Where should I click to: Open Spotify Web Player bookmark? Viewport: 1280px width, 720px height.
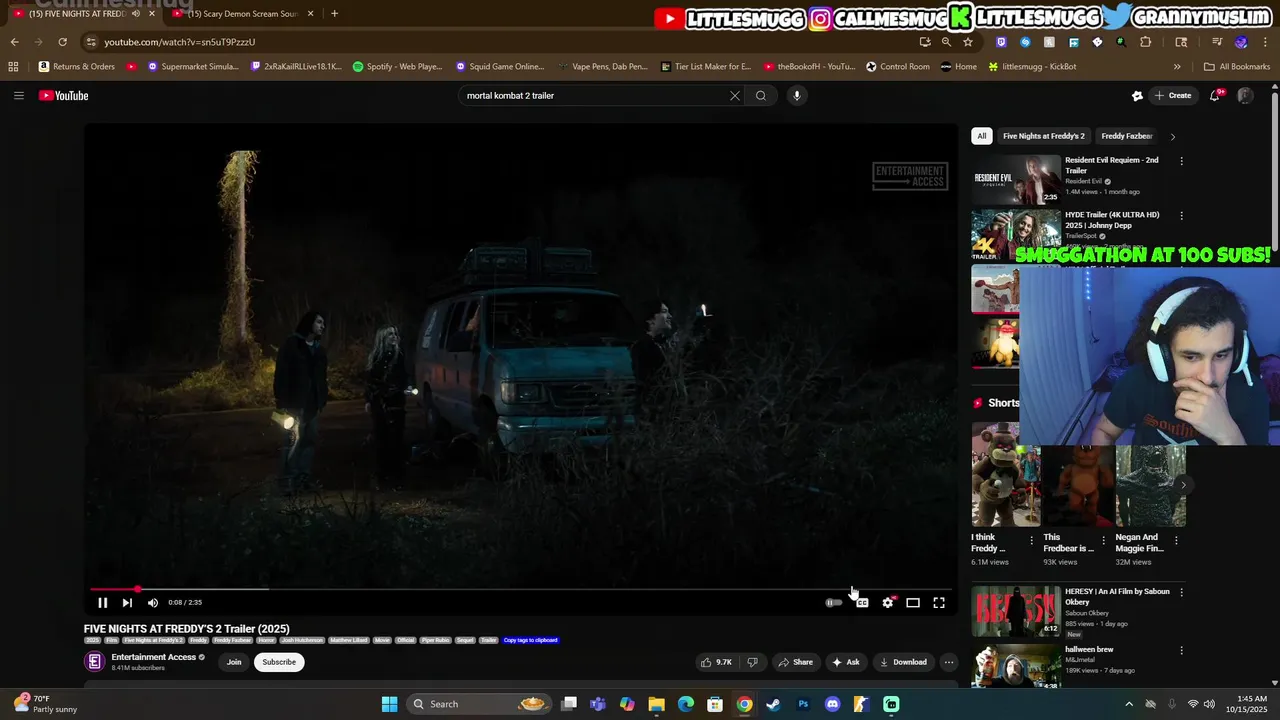pos(398,67)
